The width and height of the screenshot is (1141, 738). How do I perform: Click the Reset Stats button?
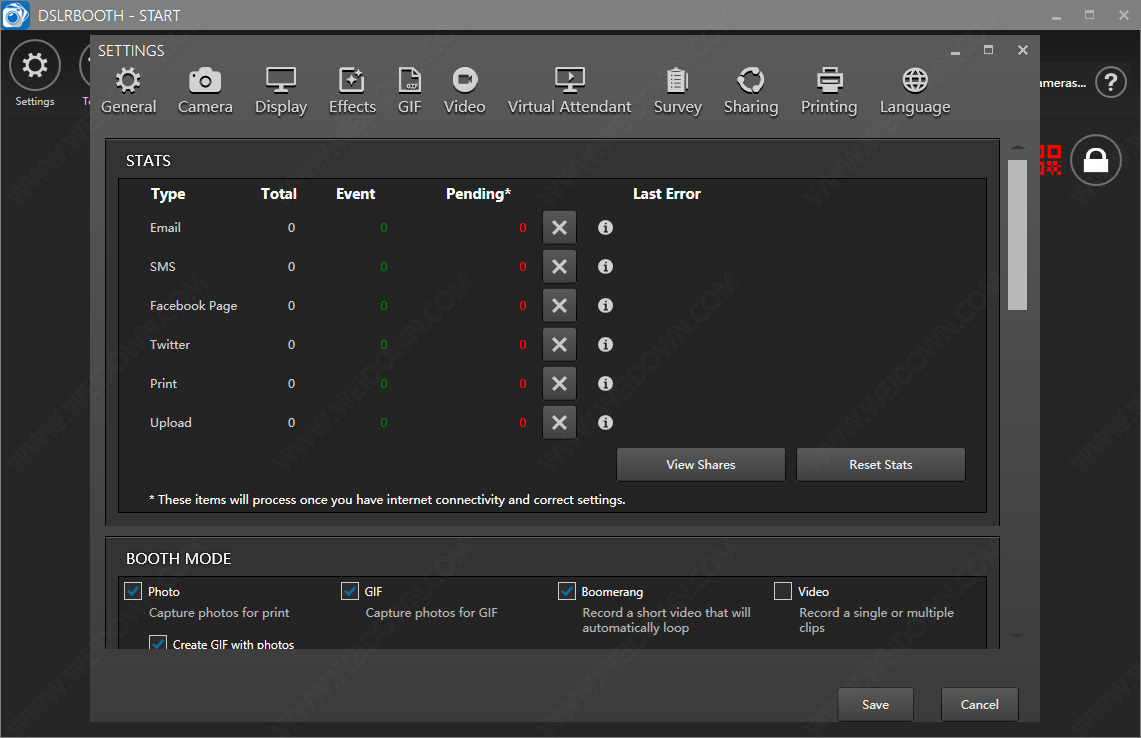click(880, 464)
